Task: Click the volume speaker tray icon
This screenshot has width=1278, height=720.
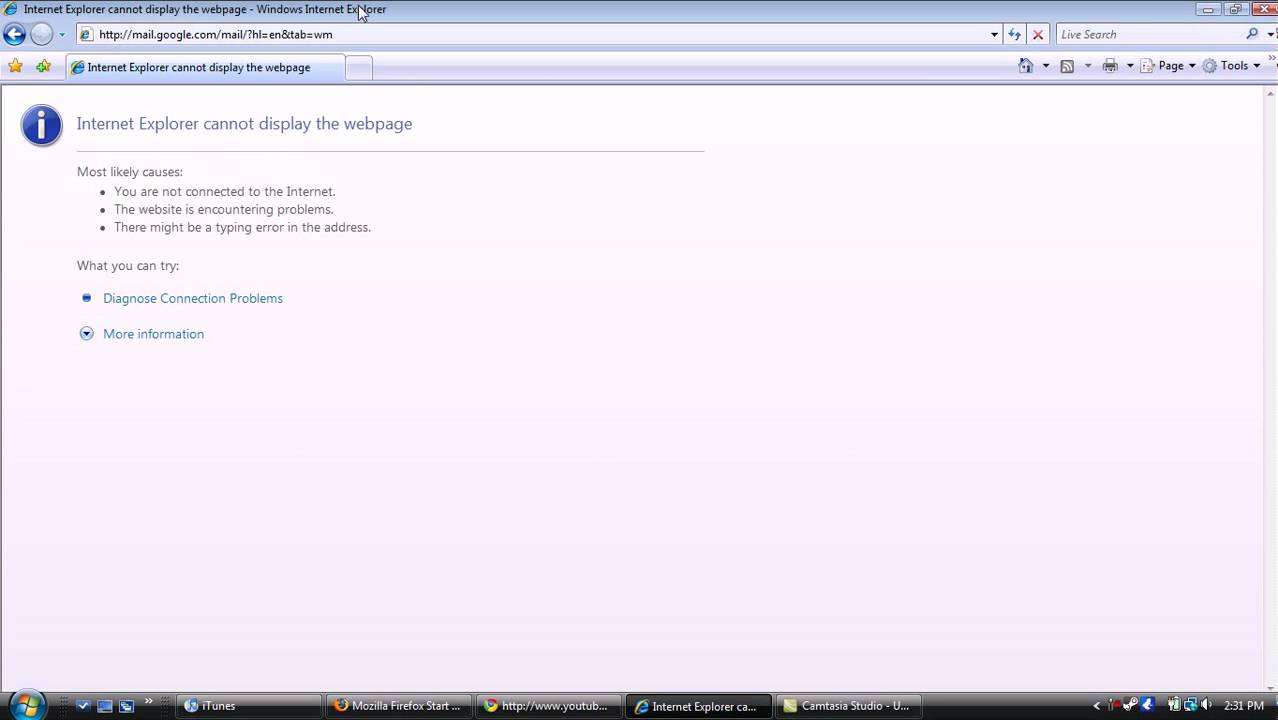Action: [x=1205, y=705]
